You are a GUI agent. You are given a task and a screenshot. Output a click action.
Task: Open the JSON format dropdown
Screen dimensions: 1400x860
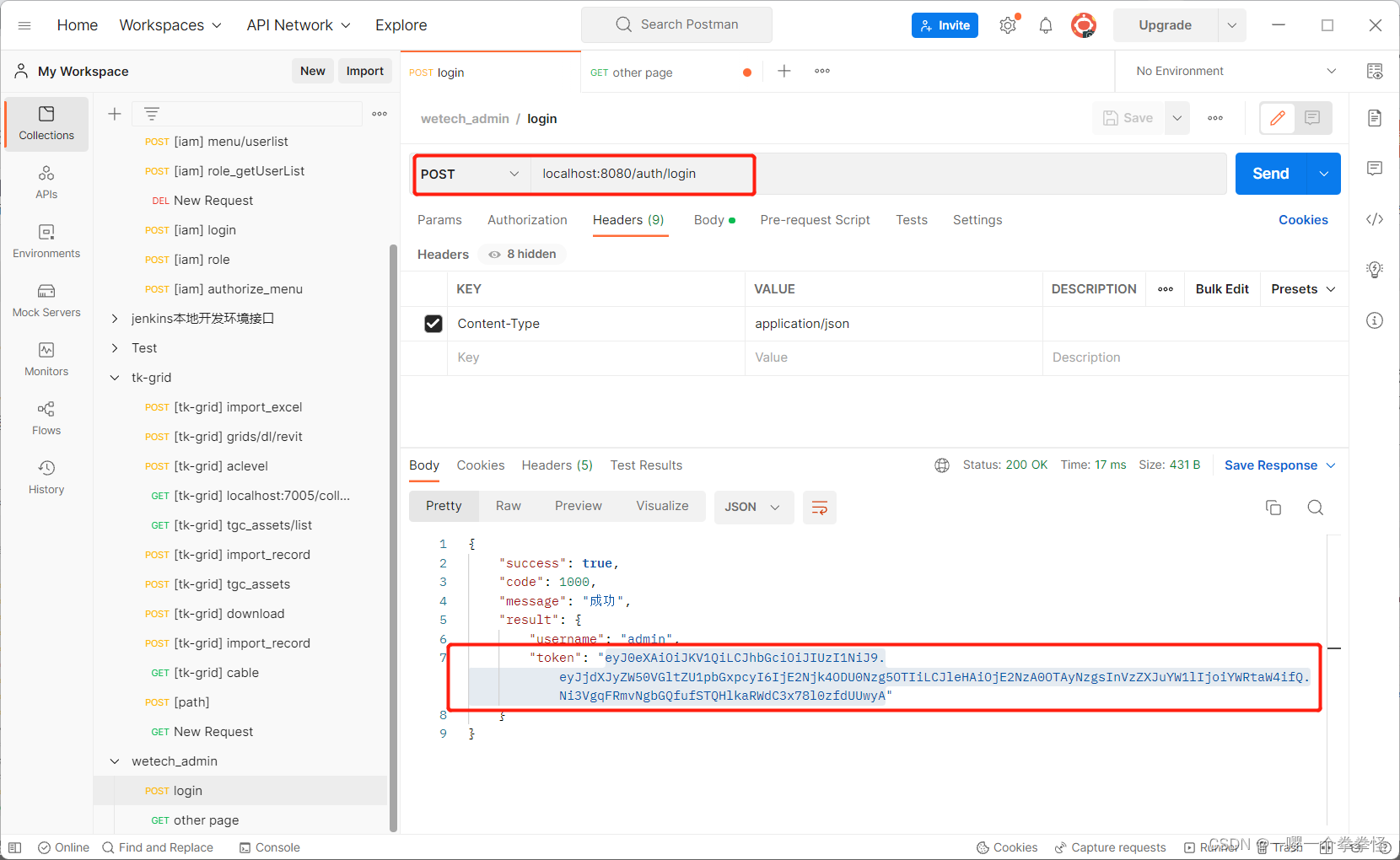pyautogui.click(x=754, y=508)
